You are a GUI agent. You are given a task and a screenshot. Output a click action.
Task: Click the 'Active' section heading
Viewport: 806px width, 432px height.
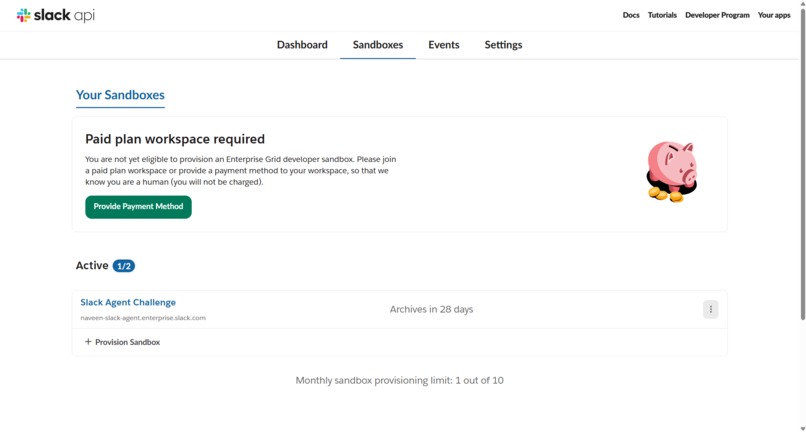click(92, 266)
